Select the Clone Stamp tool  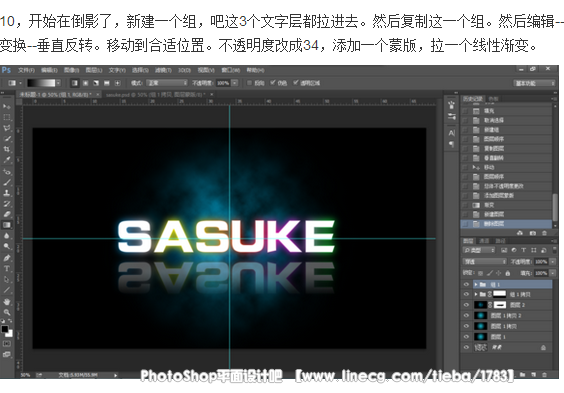pos(6,193)
